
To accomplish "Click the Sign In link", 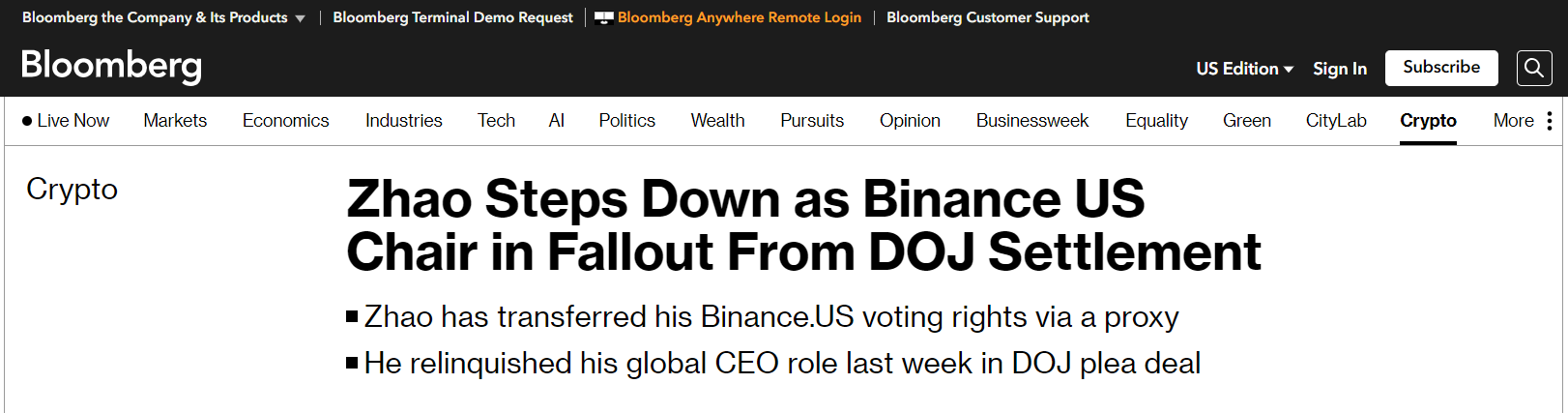I will tap(1339, 69).
